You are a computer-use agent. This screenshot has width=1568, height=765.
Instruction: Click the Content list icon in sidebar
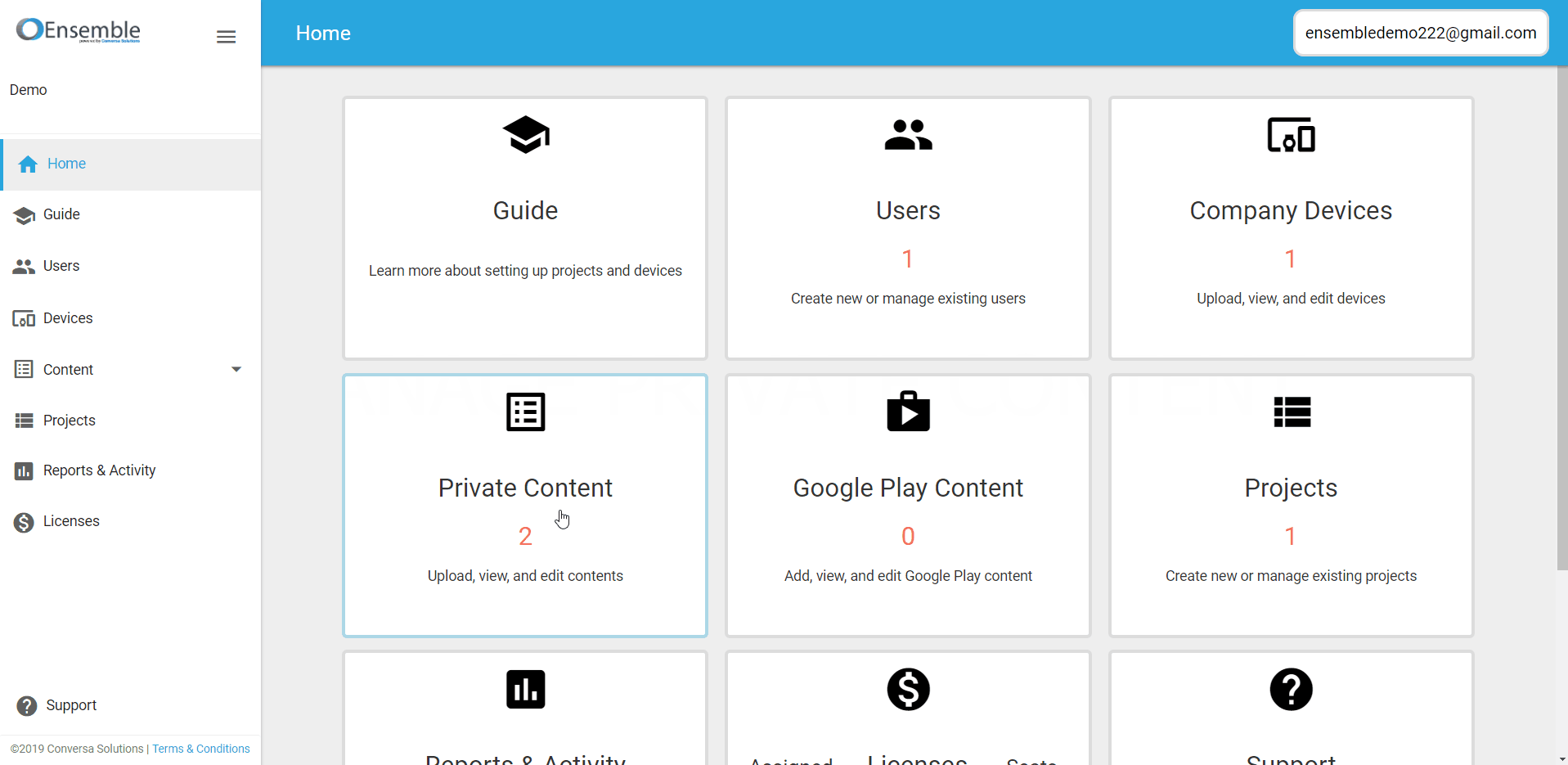24,370
